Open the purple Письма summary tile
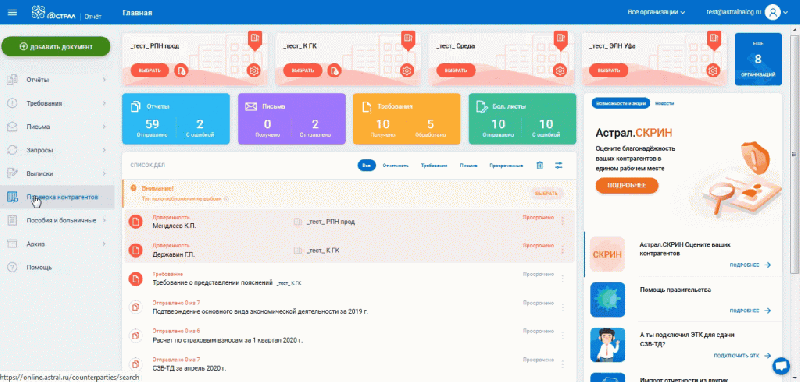 292,119
